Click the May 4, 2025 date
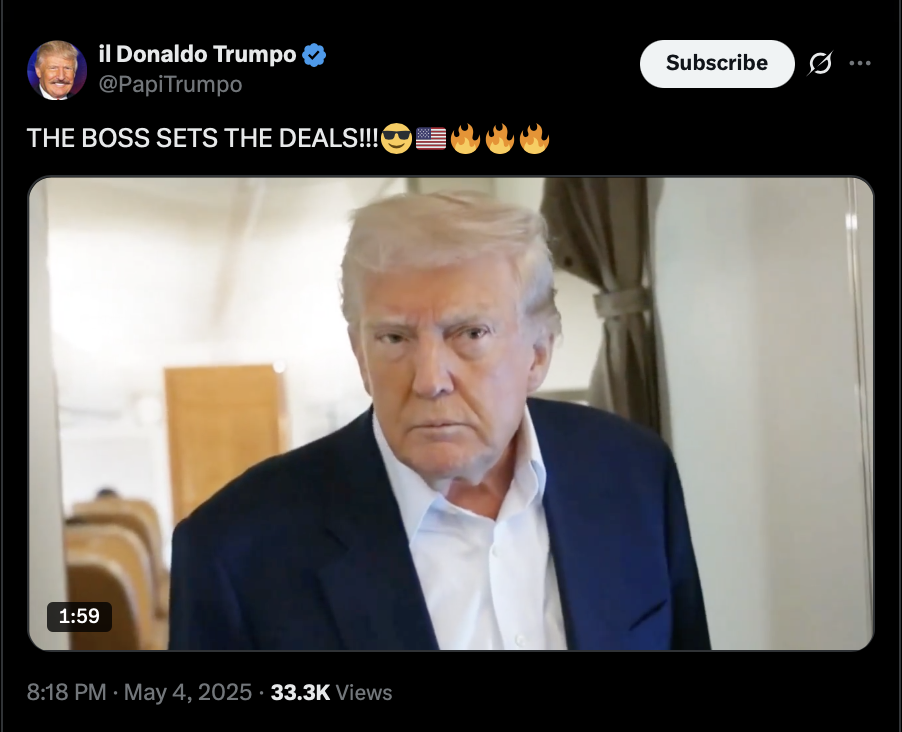Image resolution: width=902 pixels, height=732 pixels. (x=188, y=692)
